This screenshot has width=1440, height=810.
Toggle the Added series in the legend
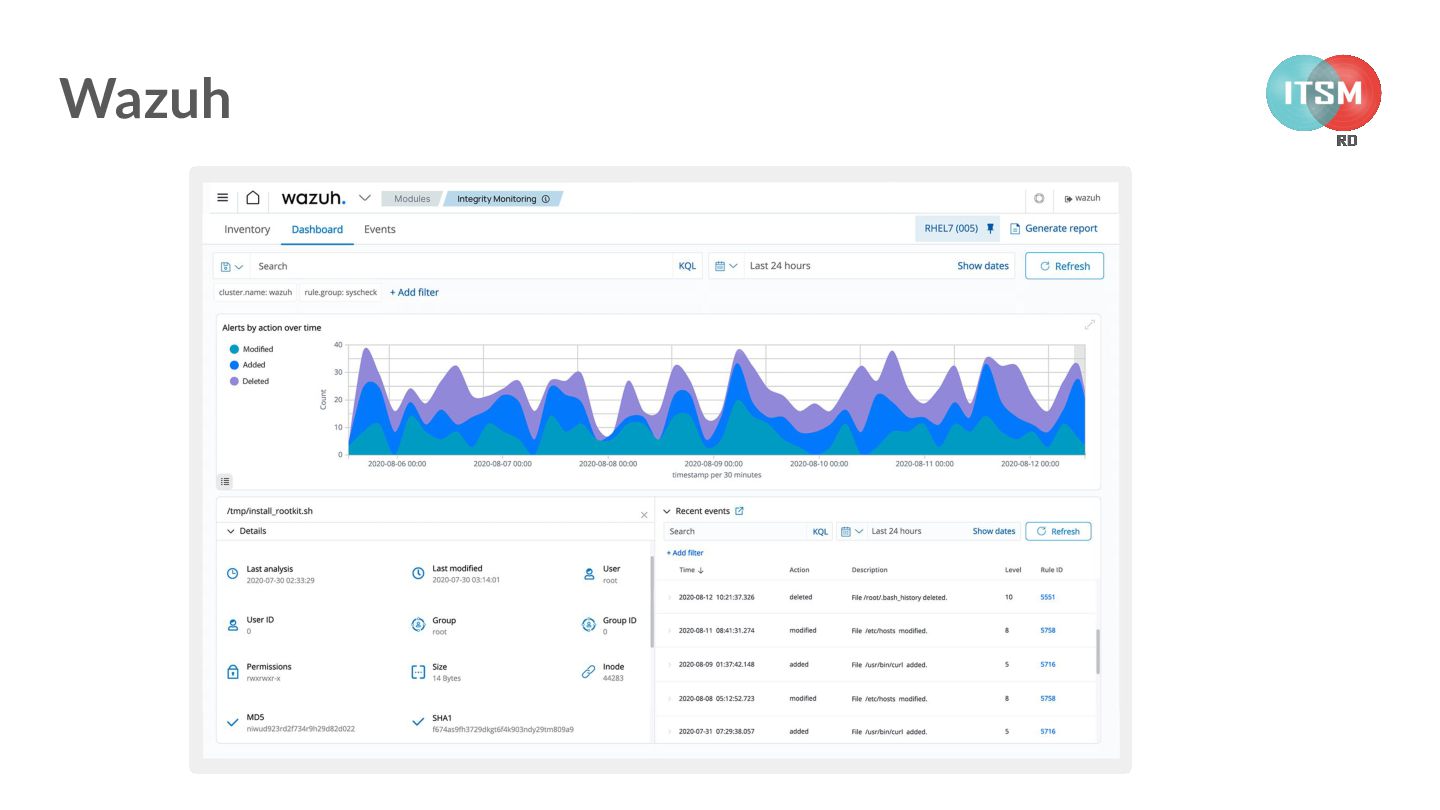pos(248,365)
